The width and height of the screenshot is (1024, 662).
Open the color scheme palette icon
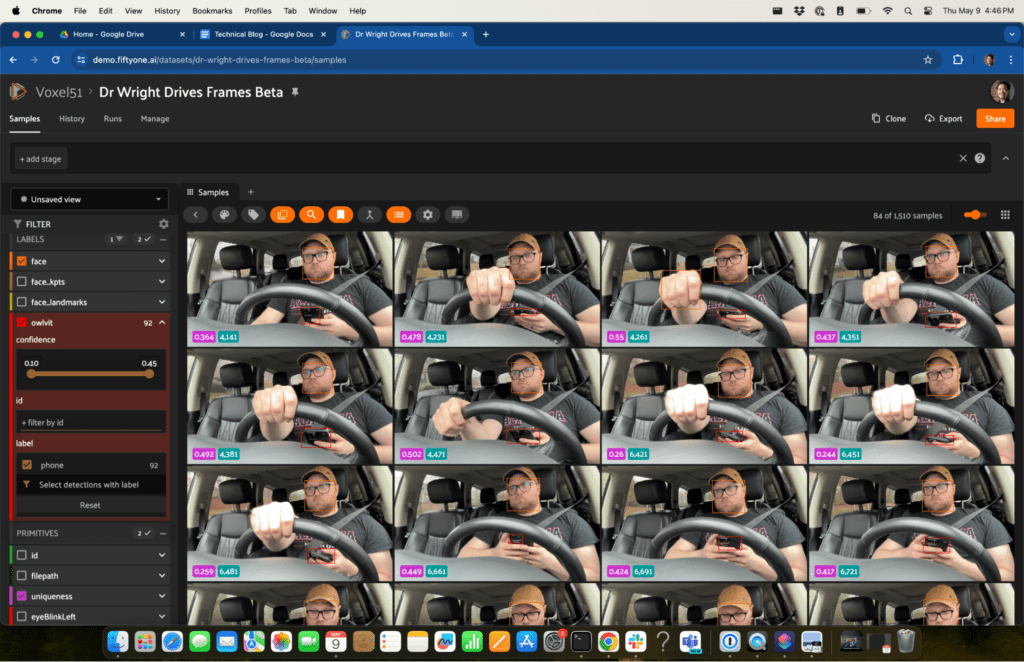point(224,215)
